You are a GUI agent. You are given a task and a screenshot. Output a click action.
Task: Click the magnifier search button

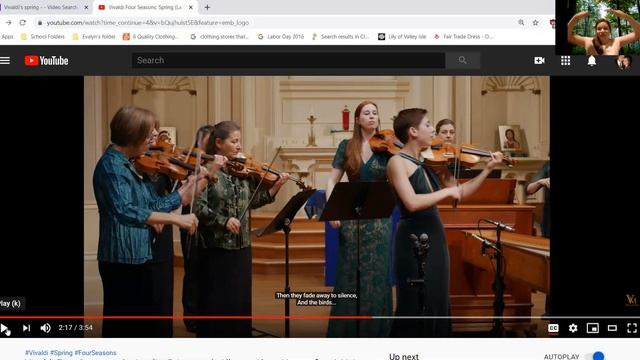(x=462, y=60)
